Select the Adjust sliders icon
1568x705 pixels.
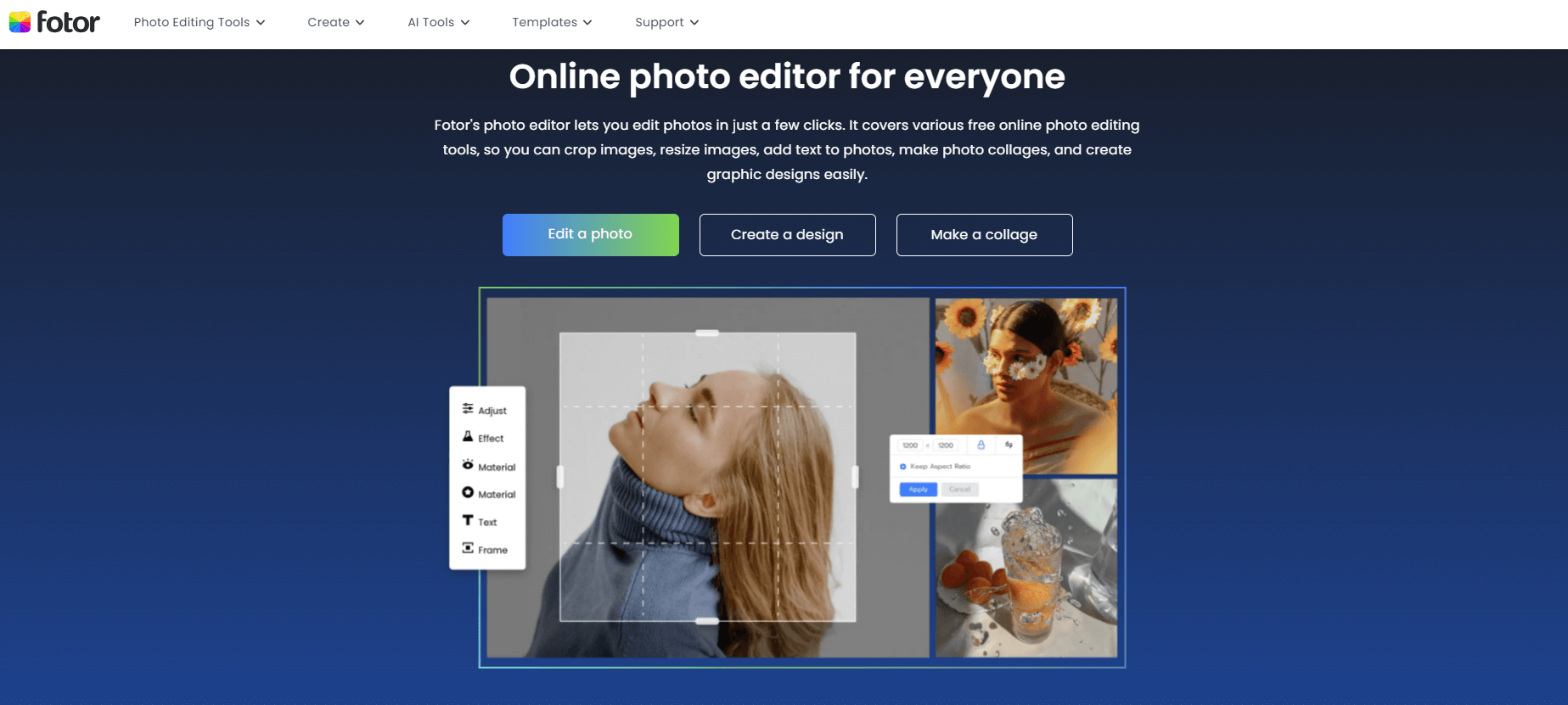pyautogui.click(x=468, y=409)
